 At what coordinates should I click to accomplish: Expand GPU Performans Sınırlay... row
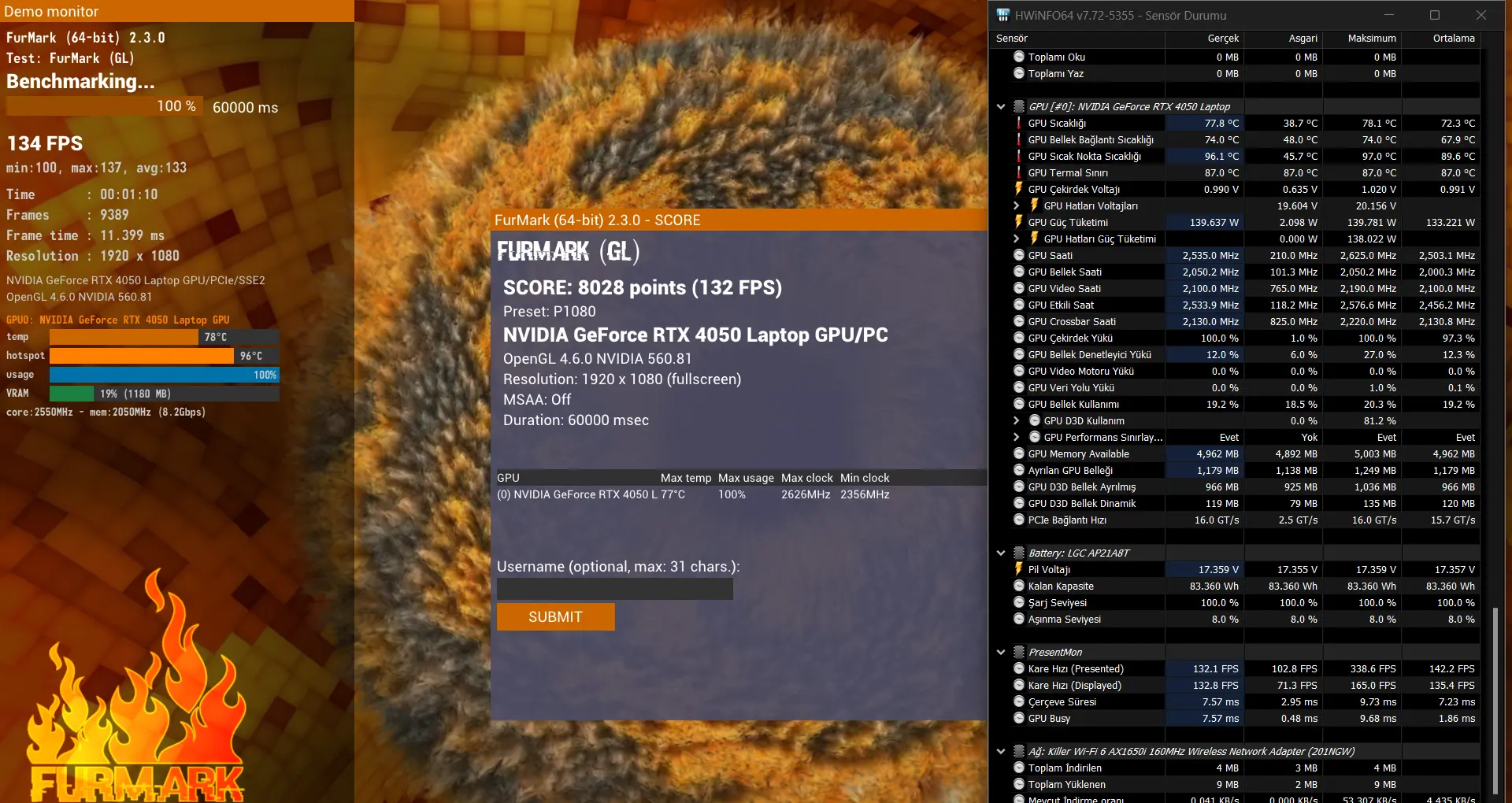(1017, 438)
